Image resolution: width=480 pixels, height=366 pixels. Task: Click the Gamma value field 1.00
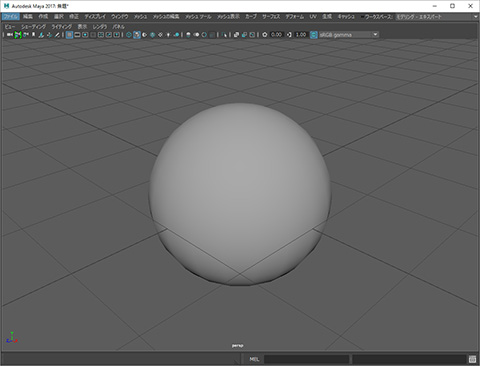(x=301, y=35)
